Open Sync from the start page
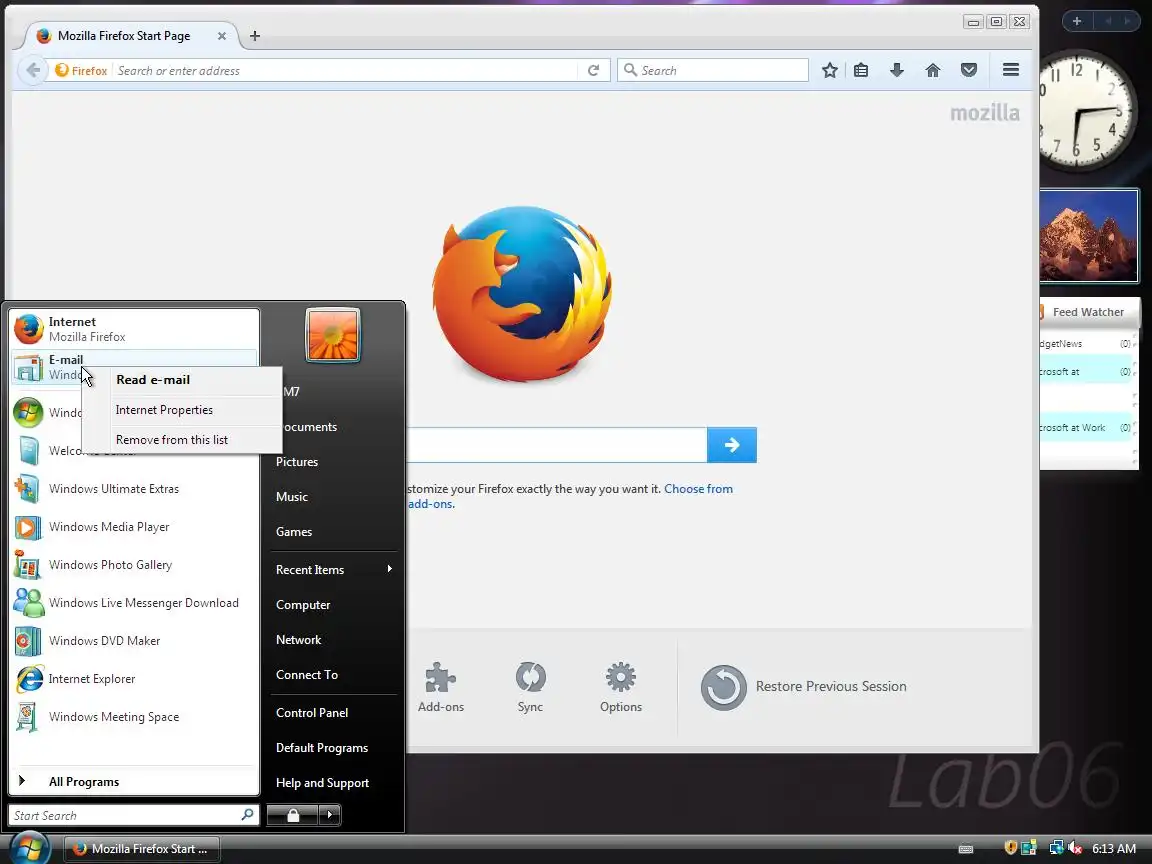 (x=530, y=687)
